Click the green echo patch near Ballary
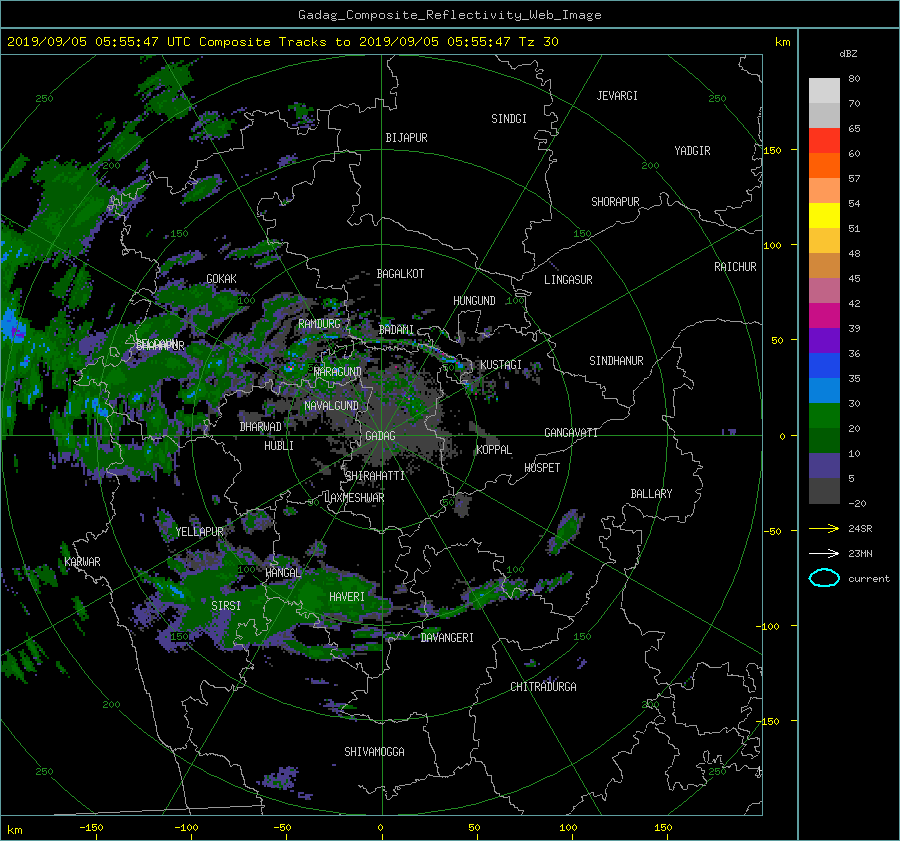This screenshot has width=900, height=841. (x=565, y=532)
